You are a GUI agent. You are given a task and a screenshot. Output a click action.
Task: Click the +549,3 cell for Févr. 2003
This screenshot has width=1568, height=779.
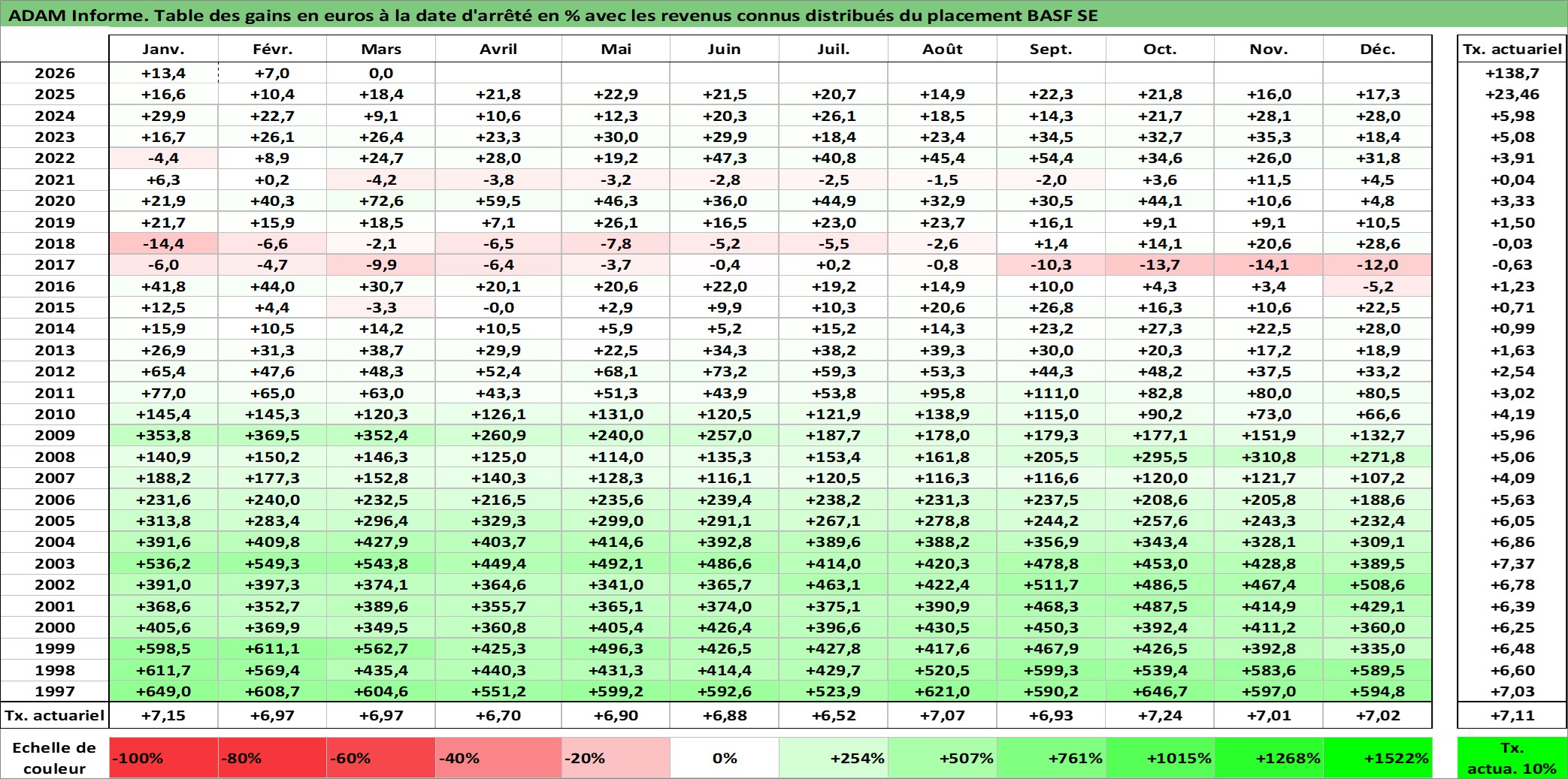point(272,563)
